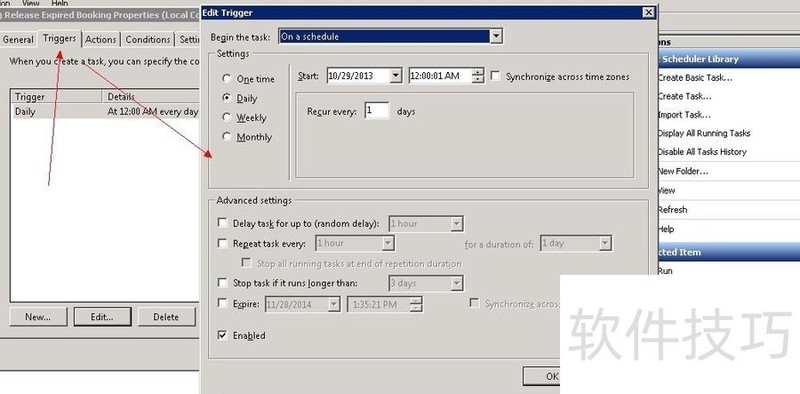Toggle the Enabled checkbox
Viewport: 800px width, 394px height.
[x=222, y=335]
